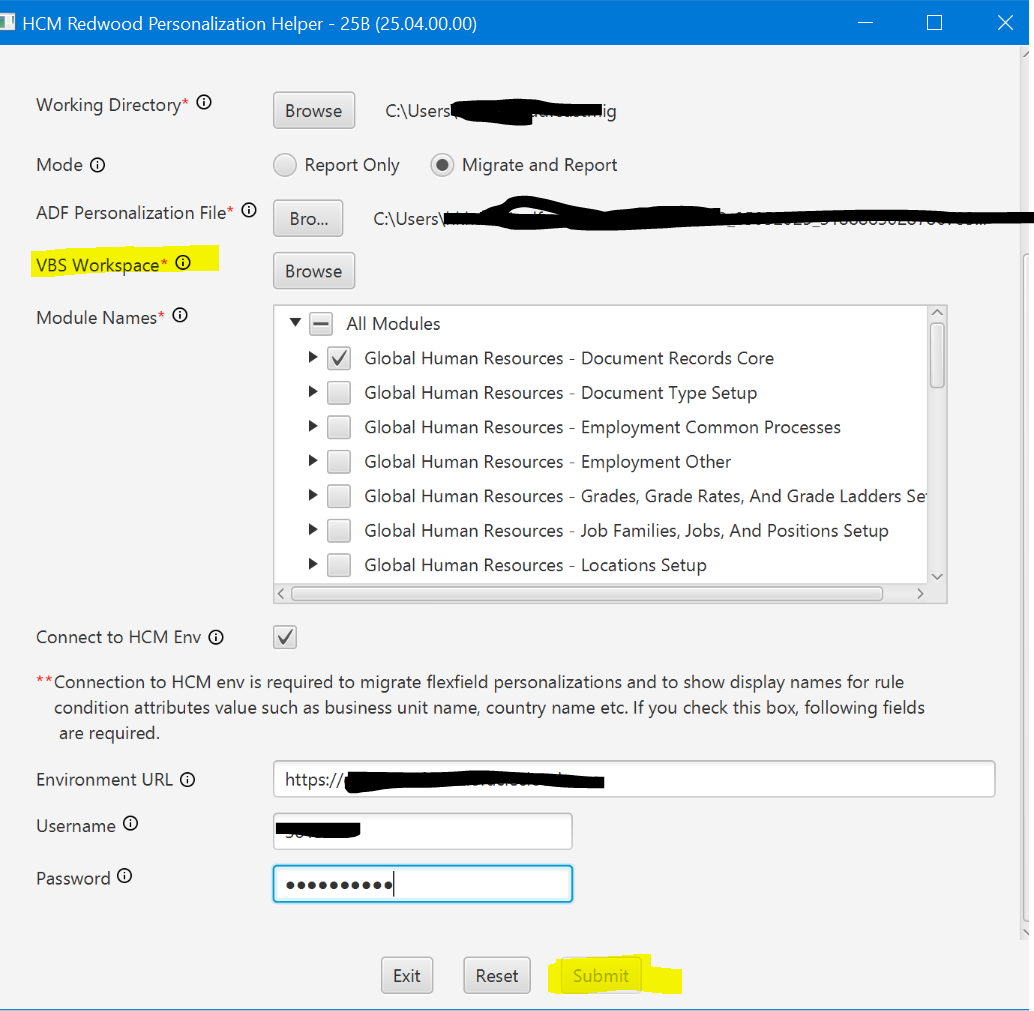
Task: Click the Reset button
Action: (x=497, y=975)
